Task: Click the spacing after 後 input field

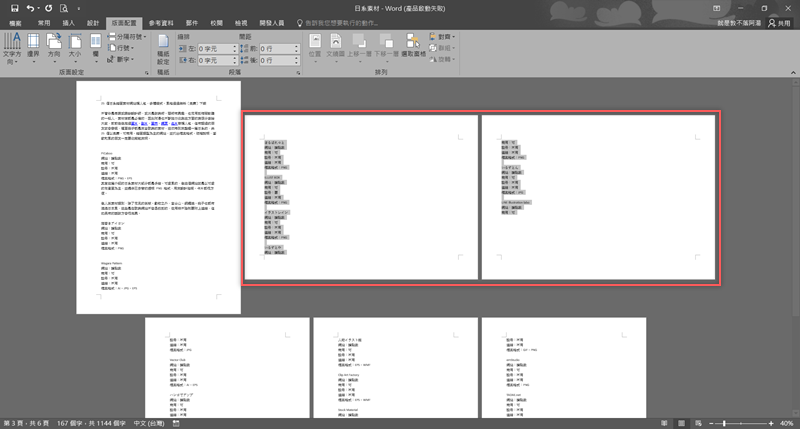Action: pos(276,60)
